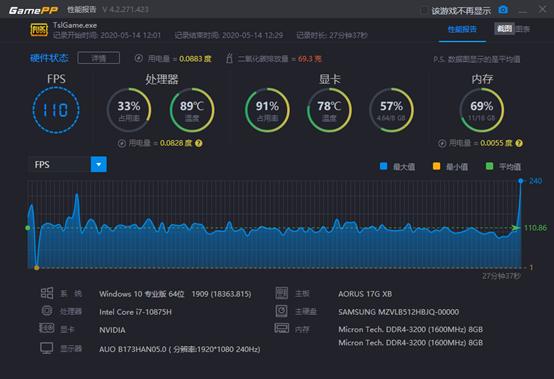The image size is (554, 379).
Task: Click the 详情 button next to 硬件状态
Action: (99, 58)
